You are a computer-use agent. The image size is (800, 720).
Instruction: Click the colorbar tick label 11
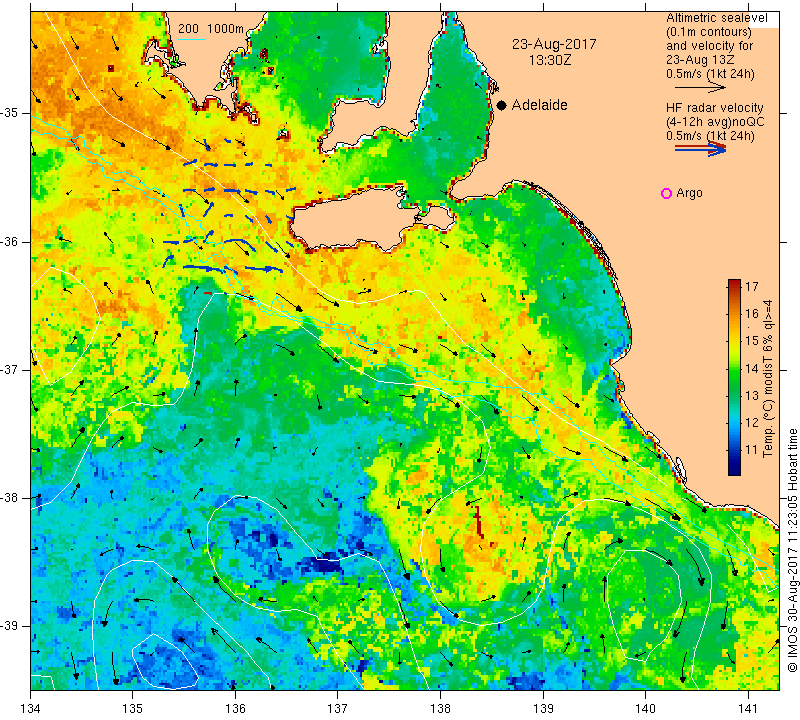coord(752,450)
